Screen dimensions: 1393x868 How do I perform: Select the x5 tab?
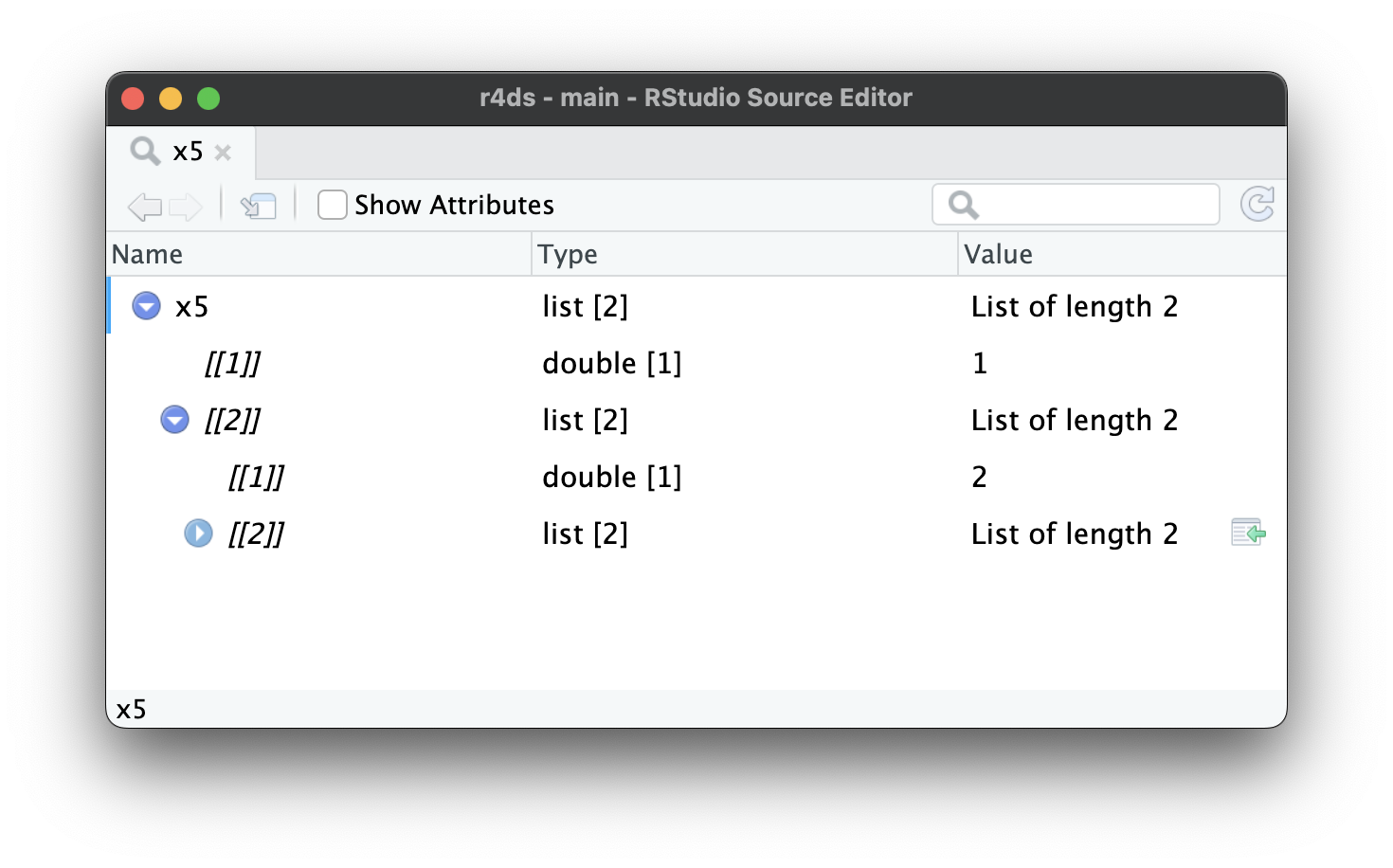coord(188,152)
